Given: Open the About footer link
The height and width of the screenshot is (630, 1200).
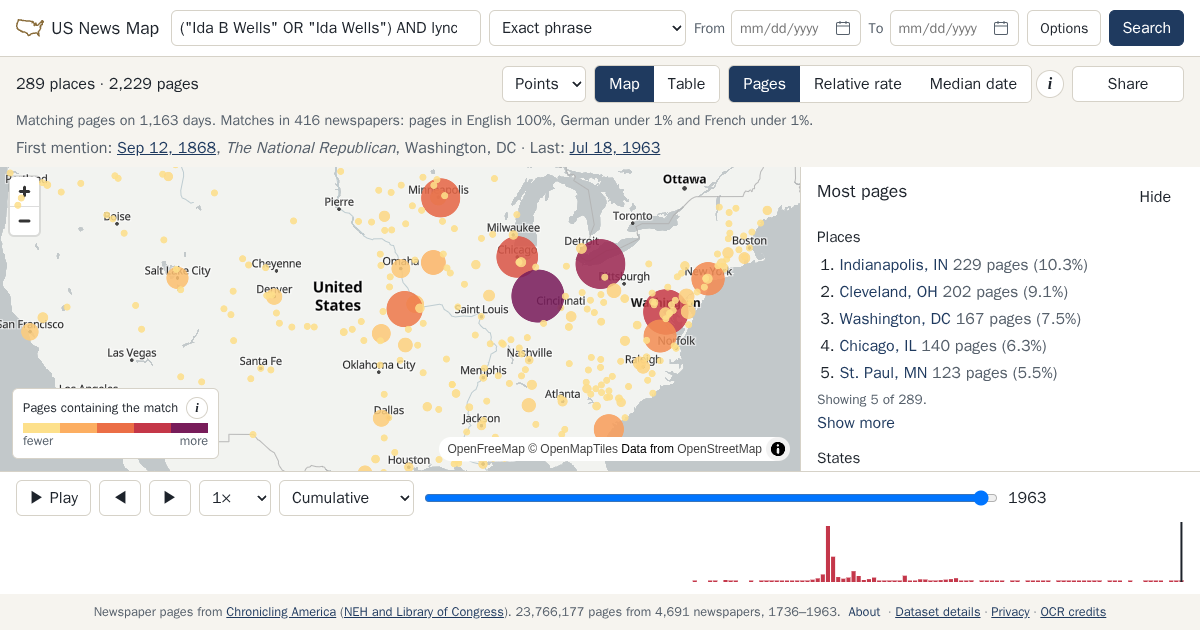Looking at the screenshot, I should [x=864, y=612].
